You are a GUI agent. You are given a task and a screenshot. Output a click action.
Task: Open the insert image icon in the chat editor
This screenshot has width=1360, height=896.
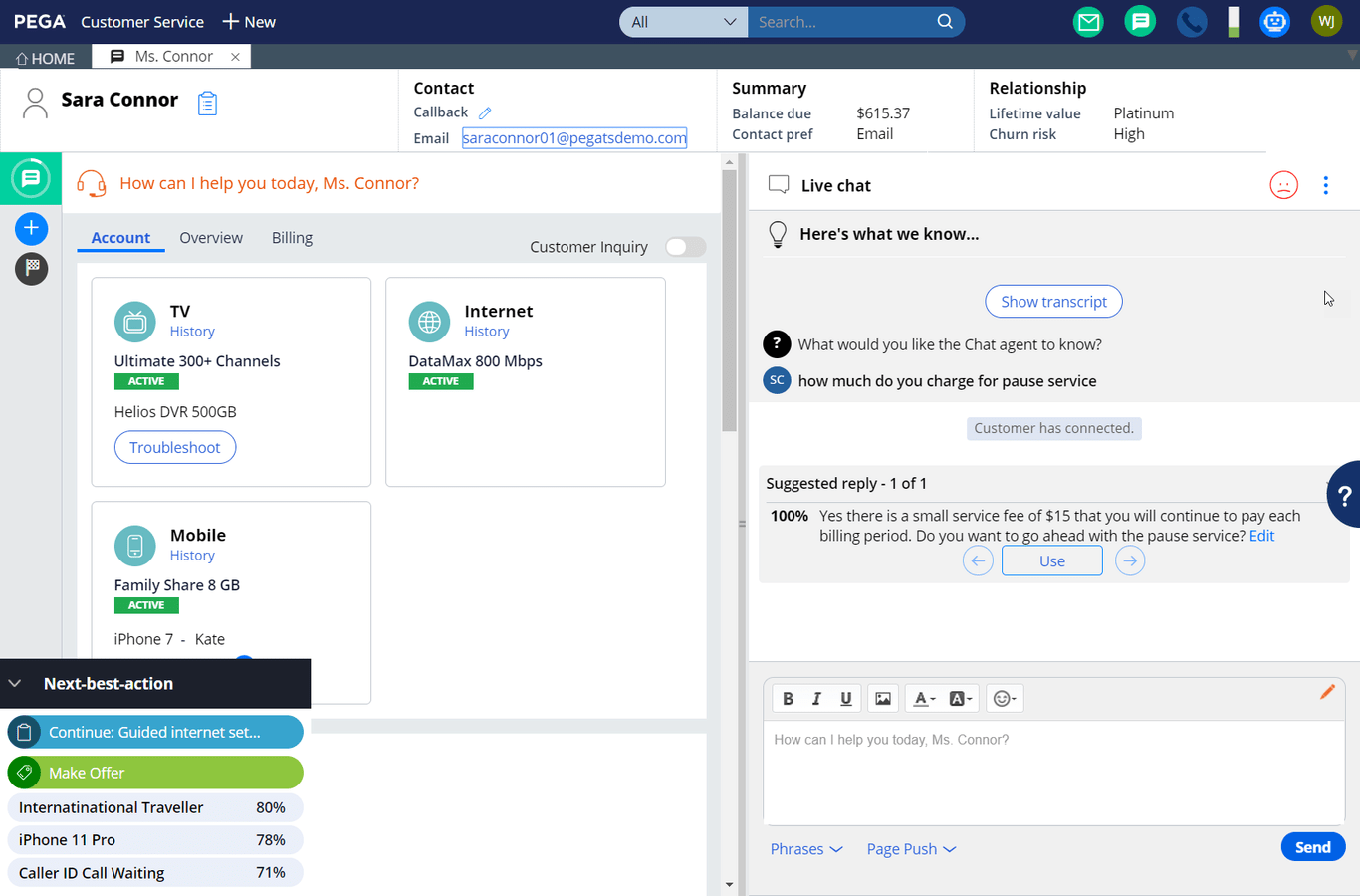point(882,698)
